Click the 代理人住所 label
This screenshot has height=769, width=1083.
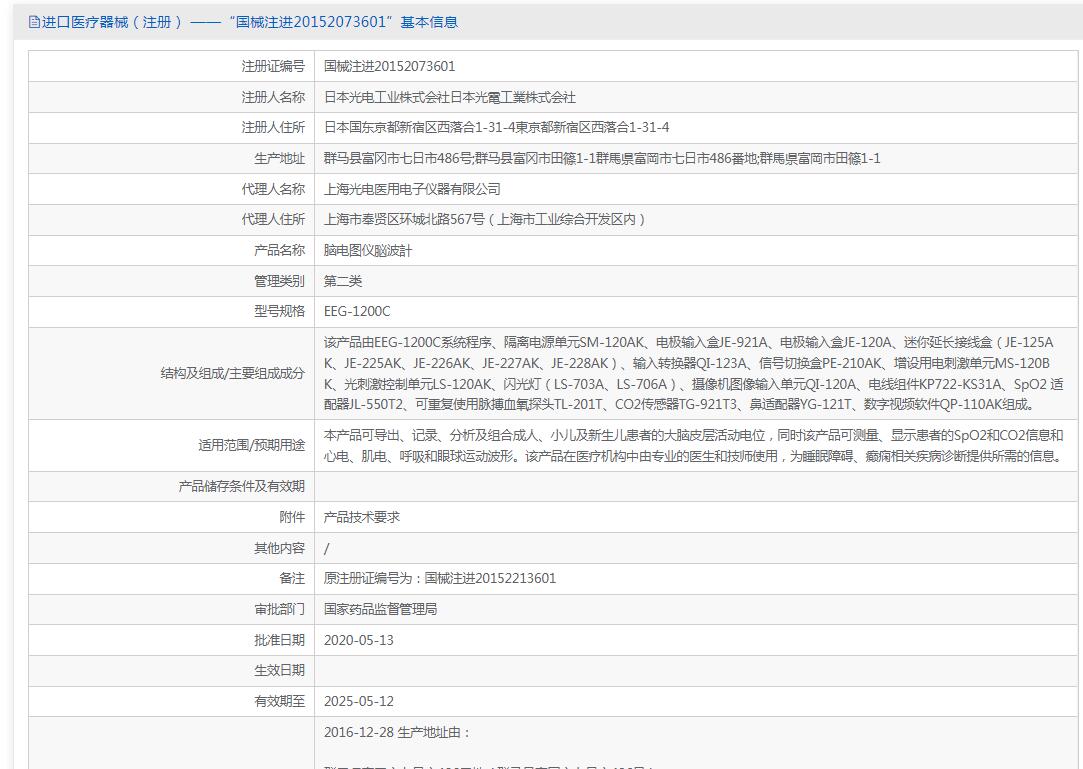[x=273, y=219]
